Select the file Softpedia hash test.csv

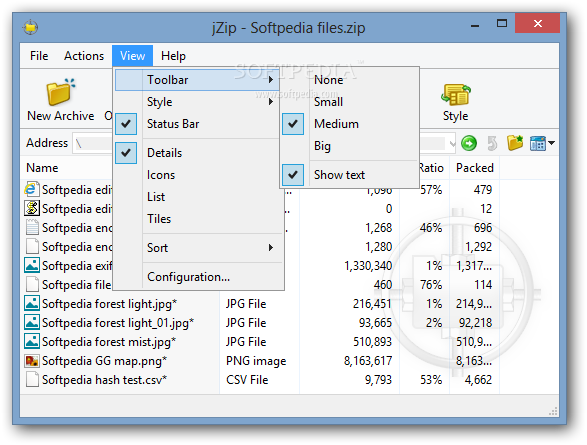coord(104,380)
